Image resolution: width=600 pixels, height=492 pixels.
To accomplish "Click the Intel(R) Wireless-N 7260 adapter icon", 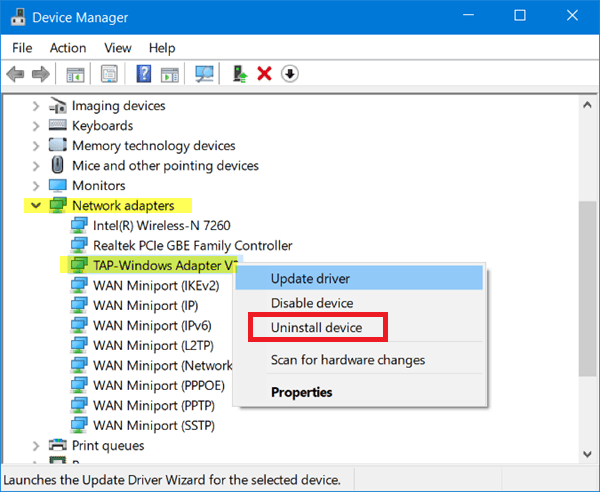I will pyautogui.click(x=79, y=225).
